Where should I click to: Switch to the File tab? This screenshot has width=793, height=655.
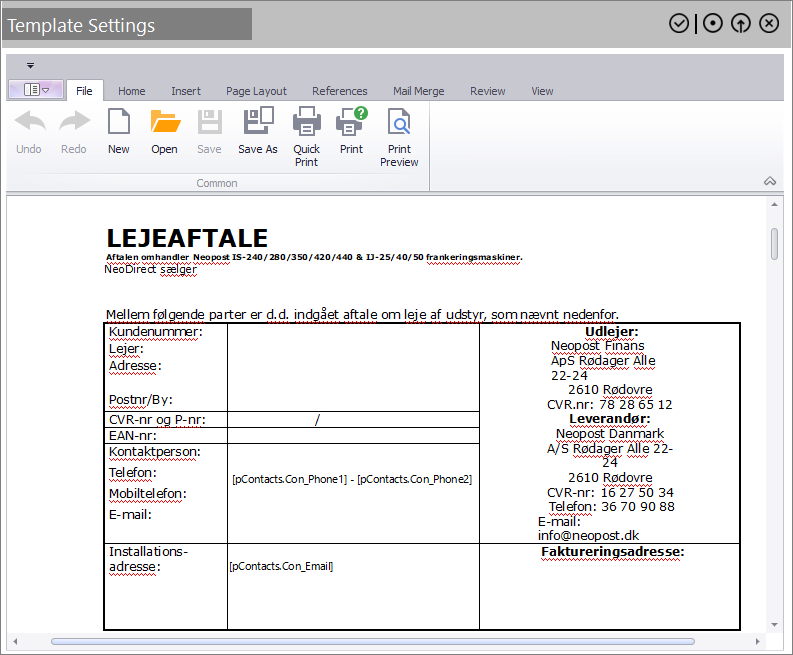tap(84, 91)
